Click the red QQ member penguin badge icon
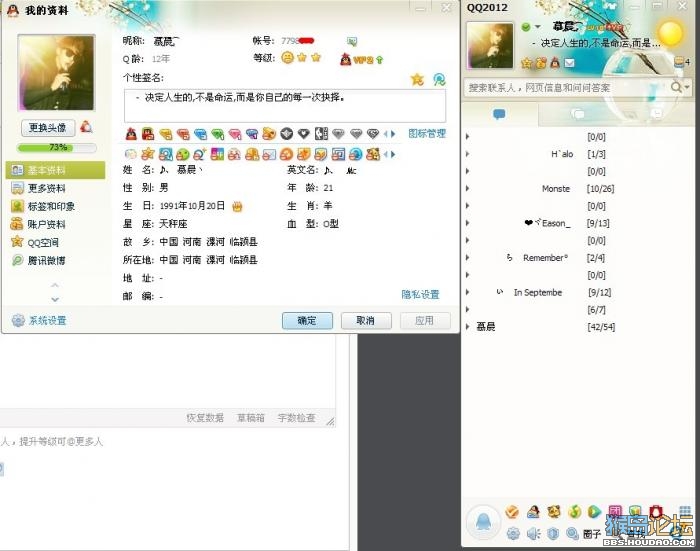Viewport: 700px width, 551px height. [x=131, y=134]
